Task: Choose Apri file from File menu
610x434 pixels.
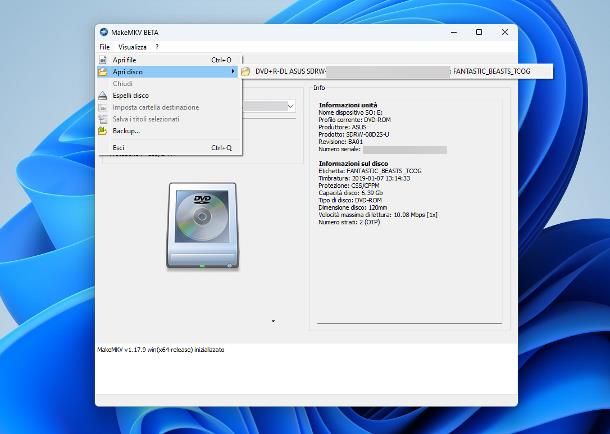Action: [169, 60]
